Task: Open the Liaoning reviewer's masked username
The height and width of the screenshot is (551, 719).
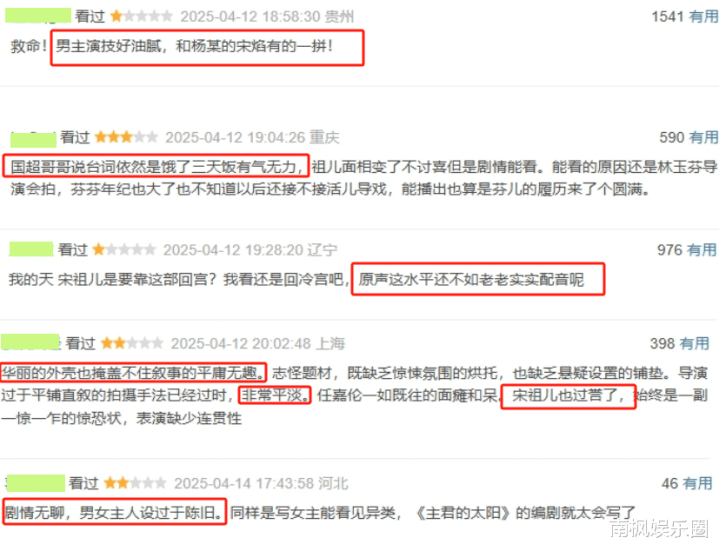Action: 31,249
